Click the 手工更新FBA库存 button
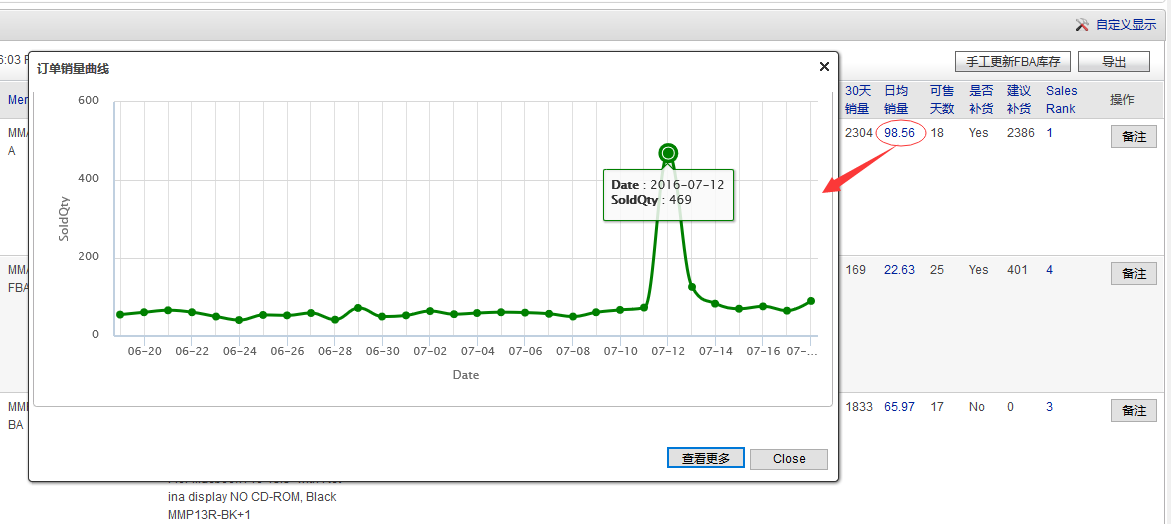Screen dimensions: 1171x524 pos(1012,62)
